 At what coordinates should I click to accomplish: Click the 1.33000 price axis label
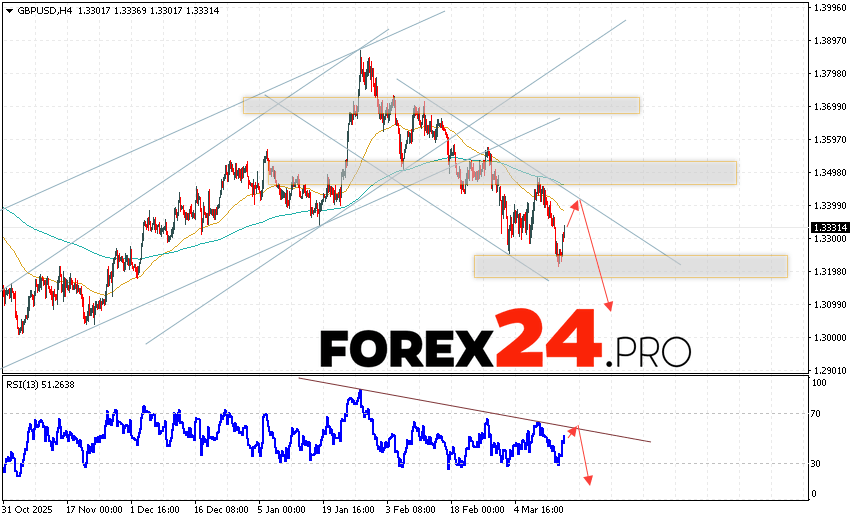pyautogui.click(x=830, y=238)
